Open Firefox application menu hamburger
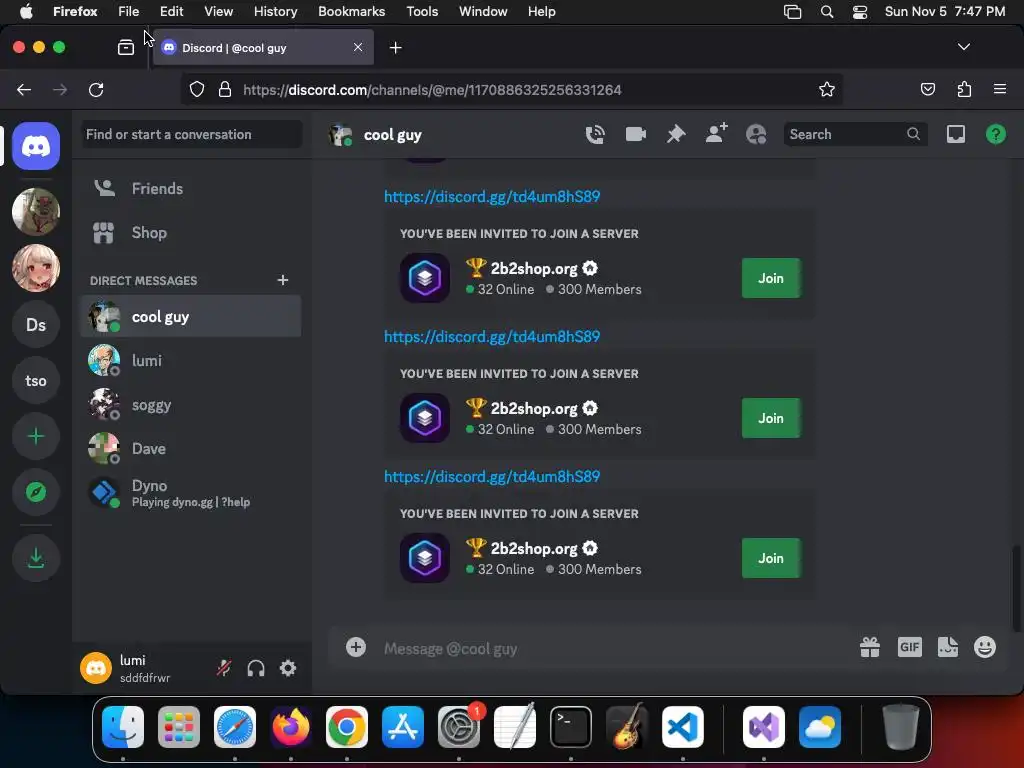This screenshot has width=1024, height=768. click(1000, 89)
